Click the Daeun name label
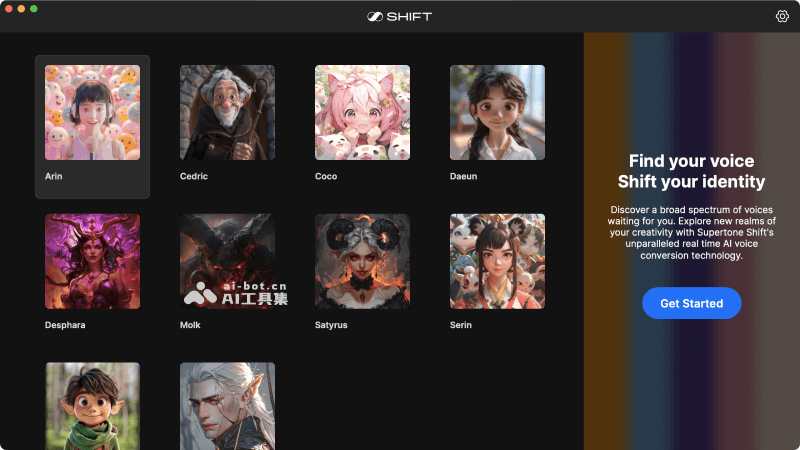The height and width of the screenshot is (450, 800). [463, 176]
